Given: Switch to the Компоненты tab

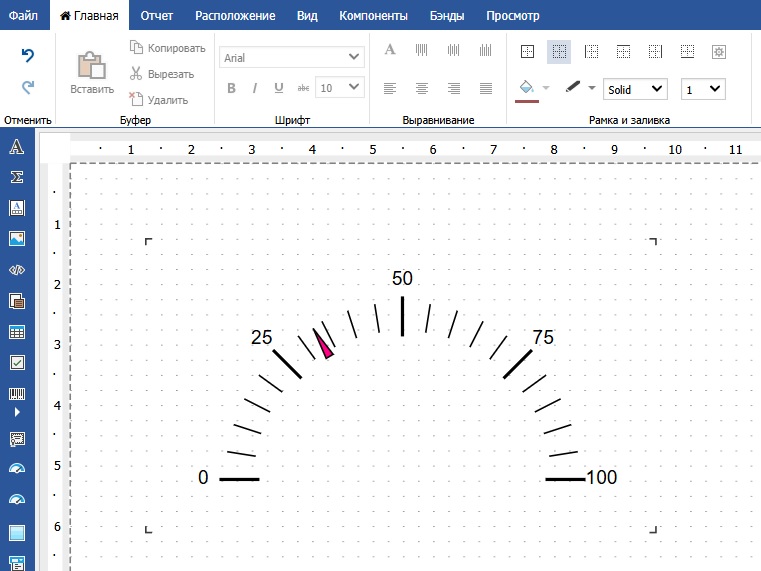Looking at the screenshot, I should pyautogui.click(x=373, y=16).
